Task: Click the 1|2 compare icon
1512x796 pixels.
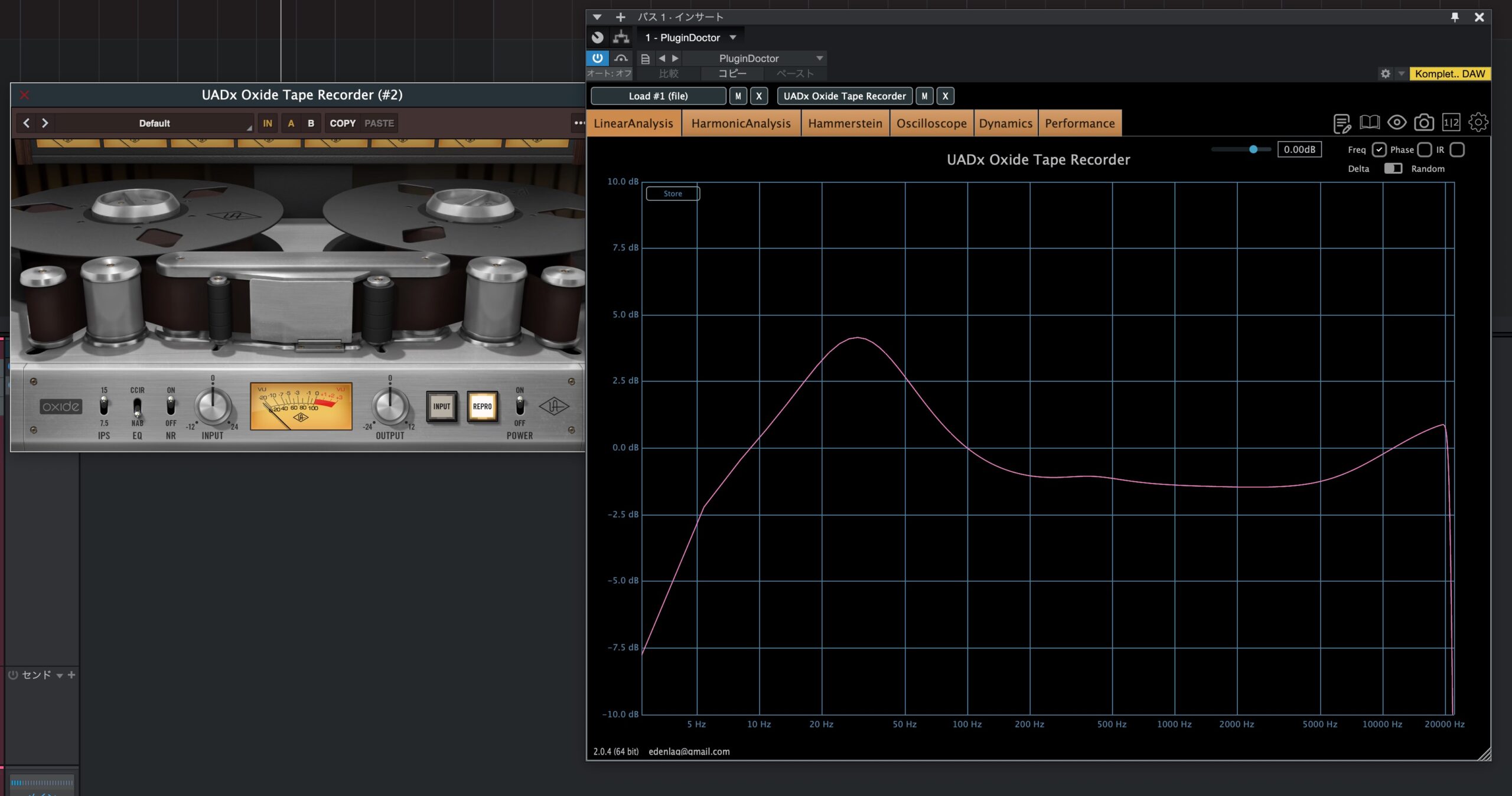Action: [1451, 123]
